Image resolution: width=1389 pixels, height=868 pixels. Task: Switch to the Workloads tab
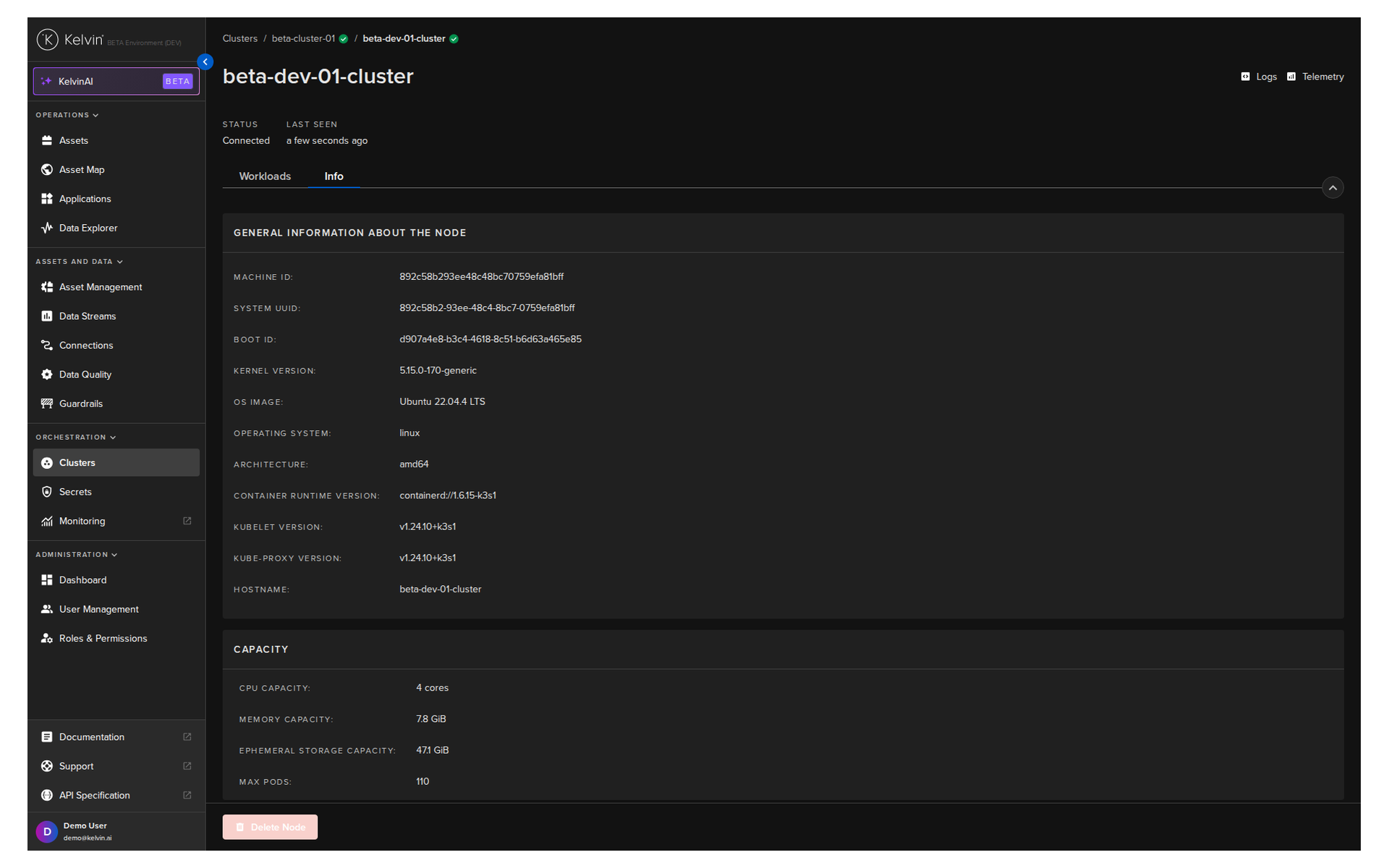pyautogui.click(x=265, y=176)
